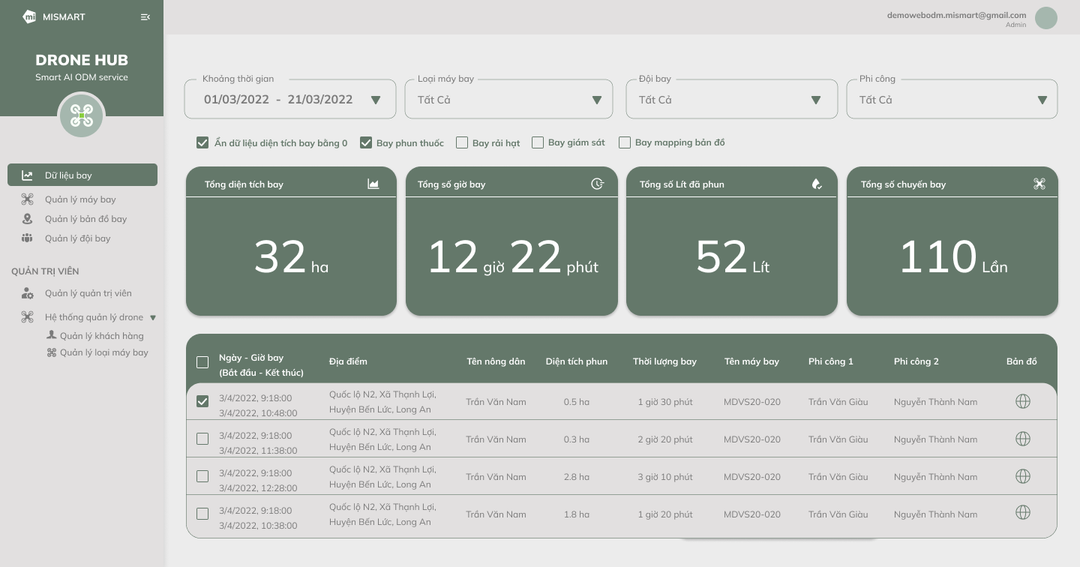Click admin icon beside Quản lý quản trị viên

point(27,293)
